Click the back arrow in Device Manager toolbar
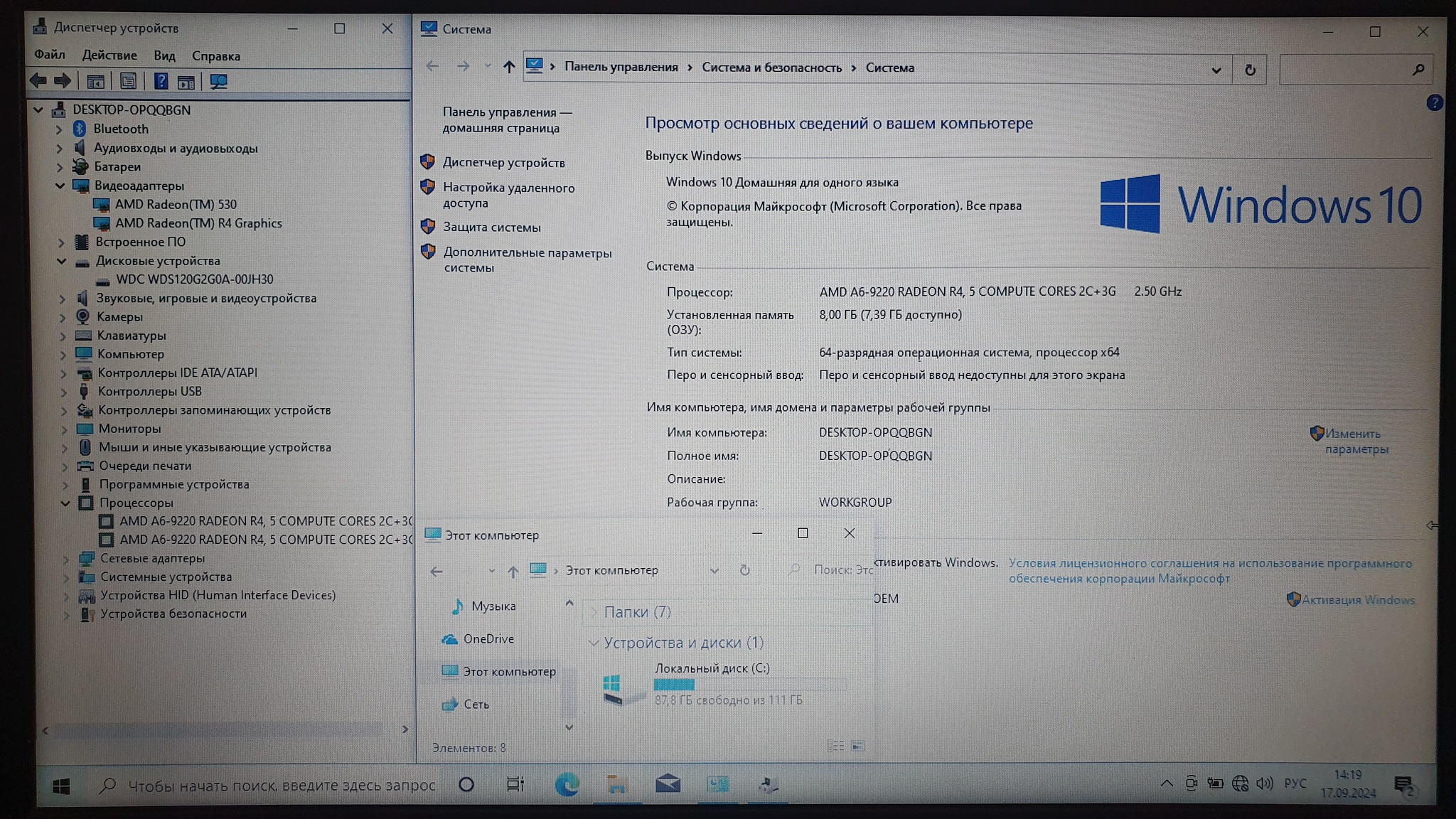Screen dimensions: 1456x819 pyautogui.click(x=38, y=81)
